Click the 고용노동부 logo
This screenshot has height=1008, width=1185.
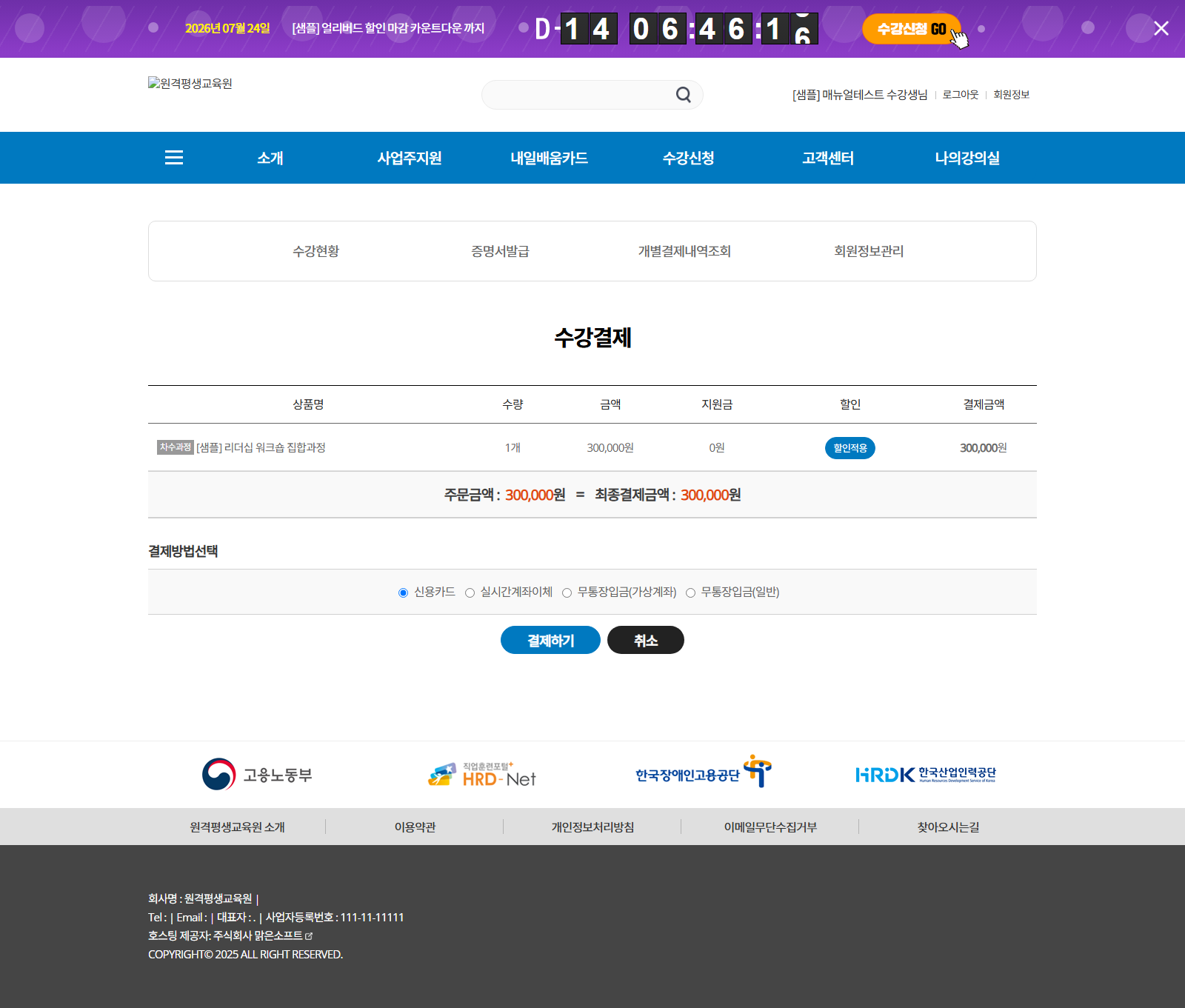[257, 775]
